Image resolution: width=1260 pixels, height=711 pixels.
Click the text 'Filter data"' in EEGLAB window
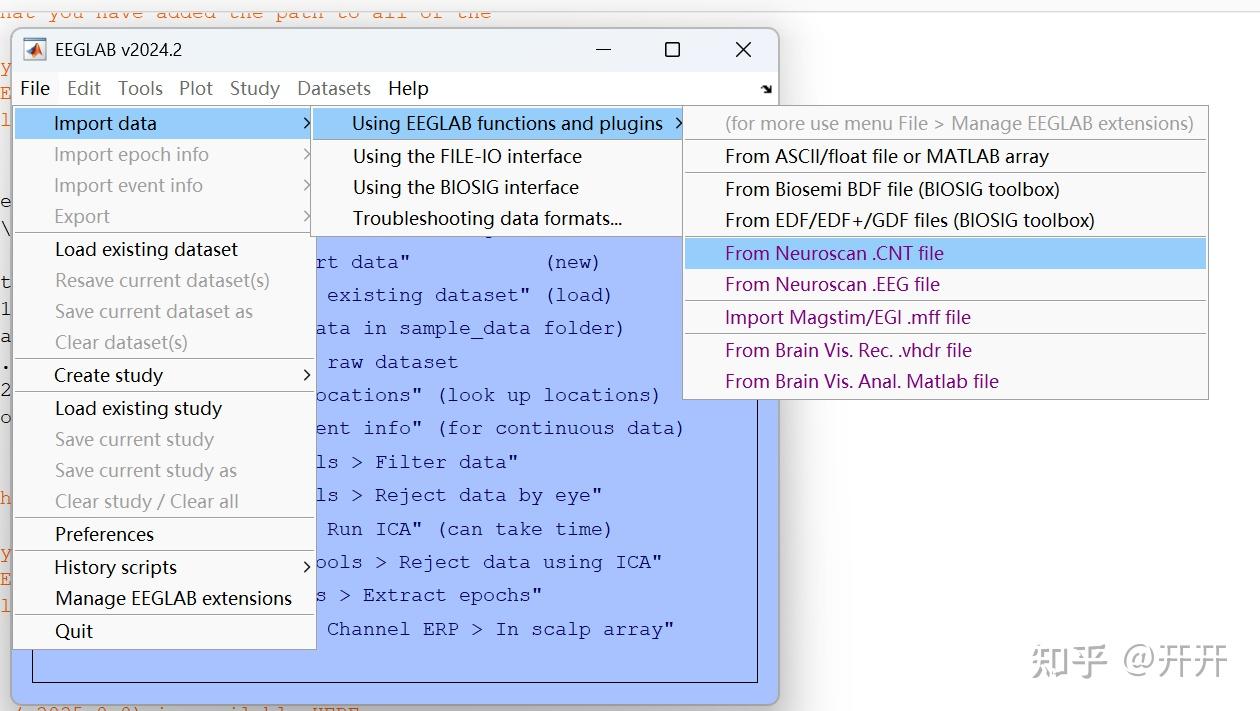[x=447, y=462]
